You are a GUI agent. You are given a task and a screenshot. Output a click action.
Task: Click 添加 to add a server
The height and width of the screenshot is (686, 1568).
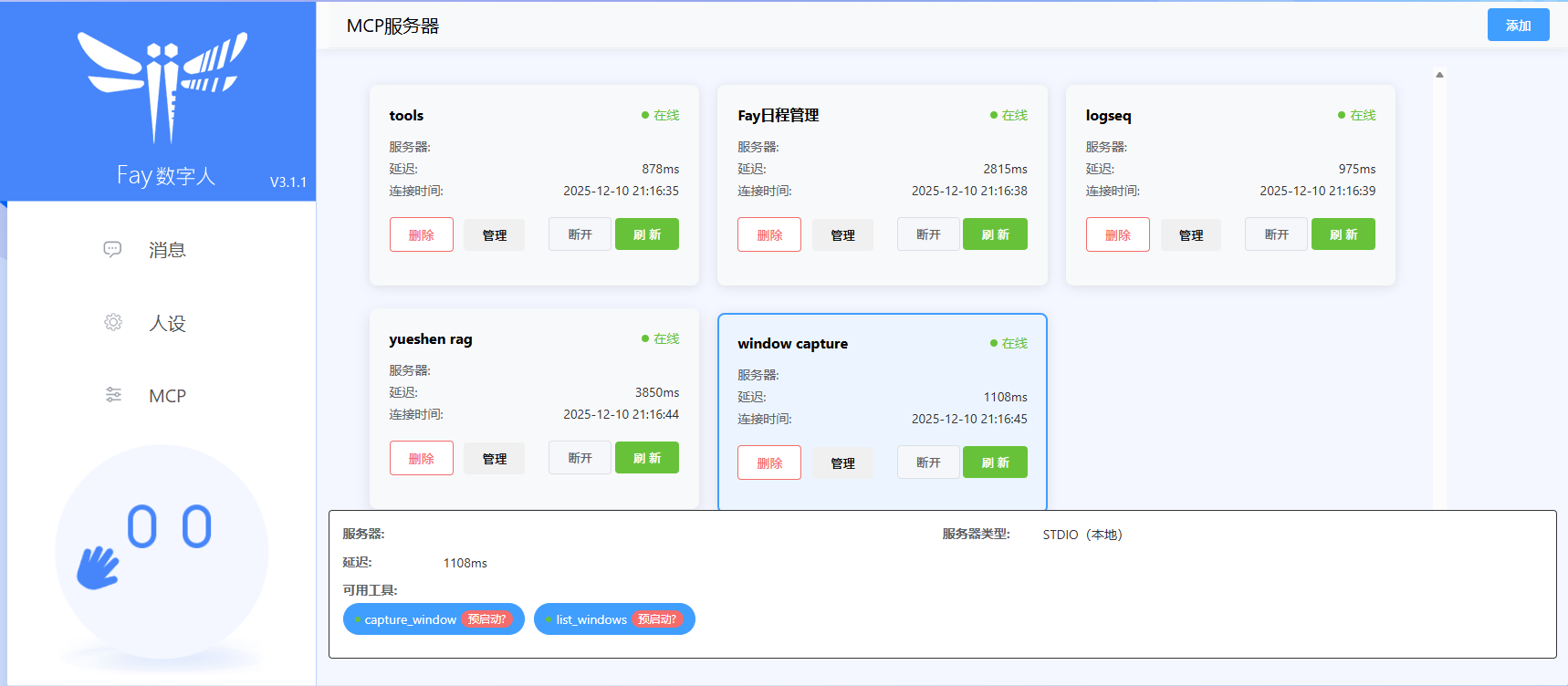coord(1518,26)
